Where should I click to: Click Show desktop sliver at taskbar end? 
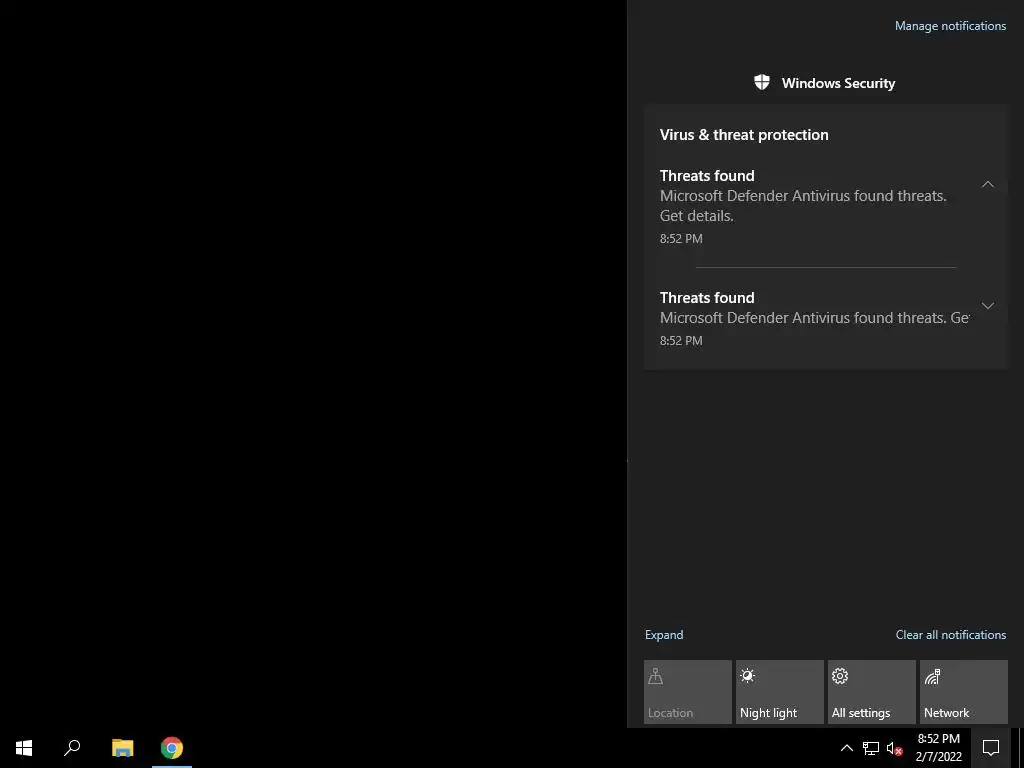1020,748
